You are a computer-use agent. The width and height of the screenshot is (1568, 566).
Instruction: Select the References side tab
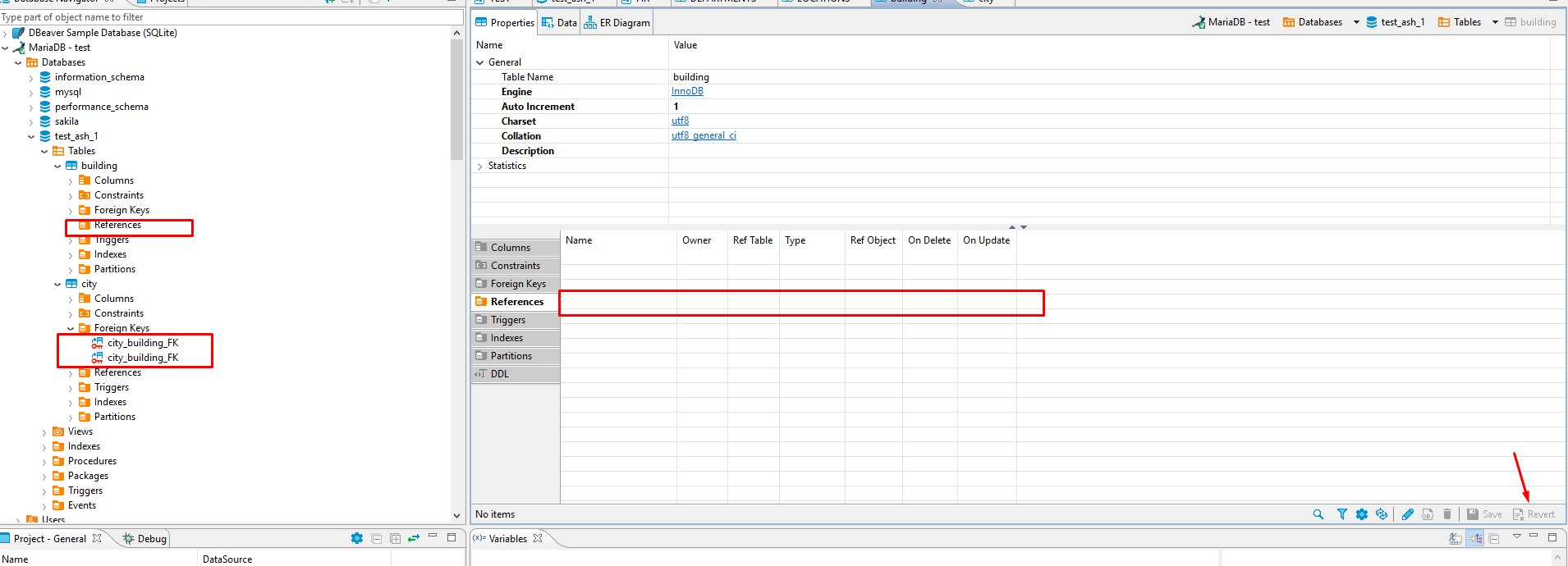(x=516, y=302)
